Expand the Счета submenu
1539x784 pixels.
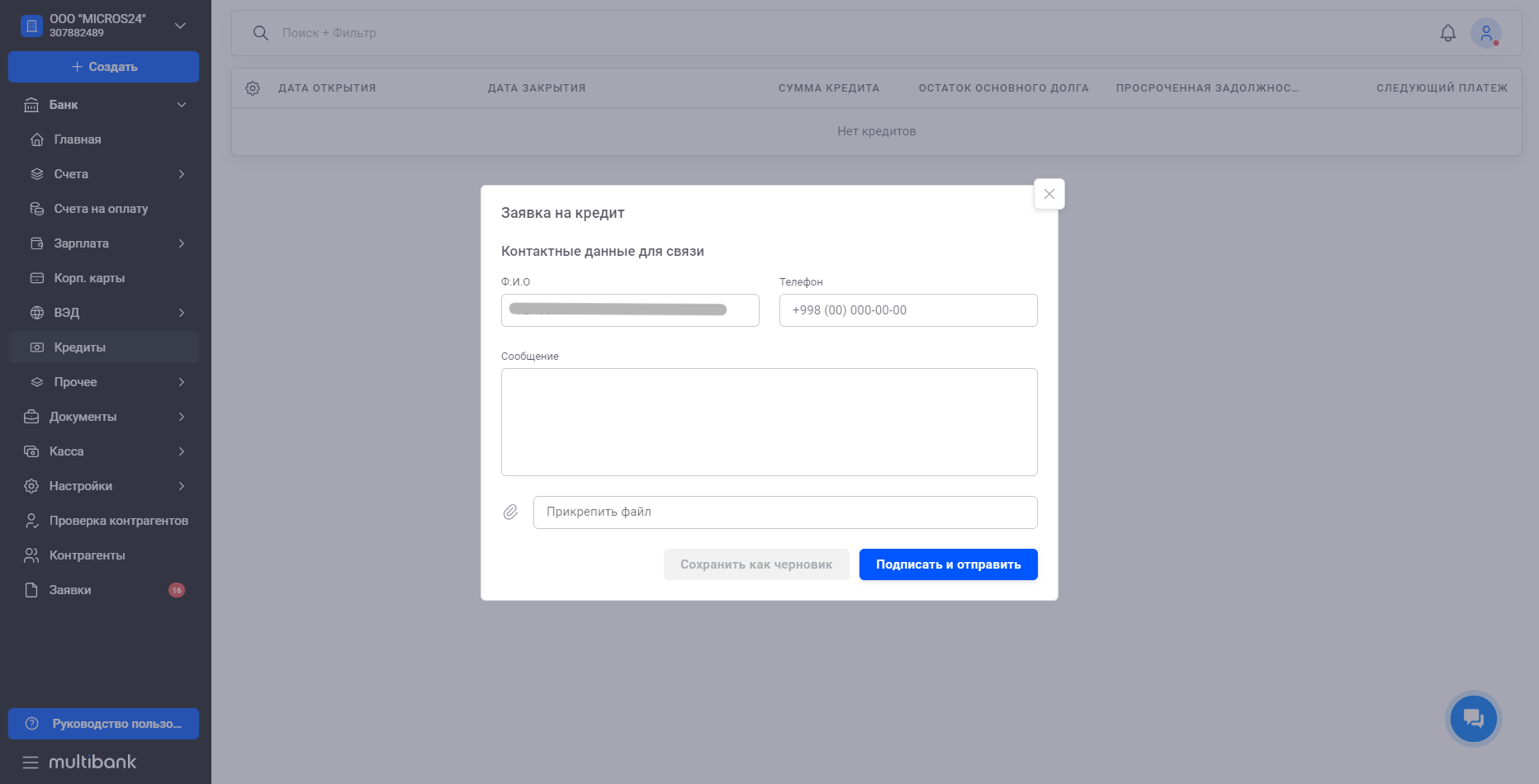182,174
